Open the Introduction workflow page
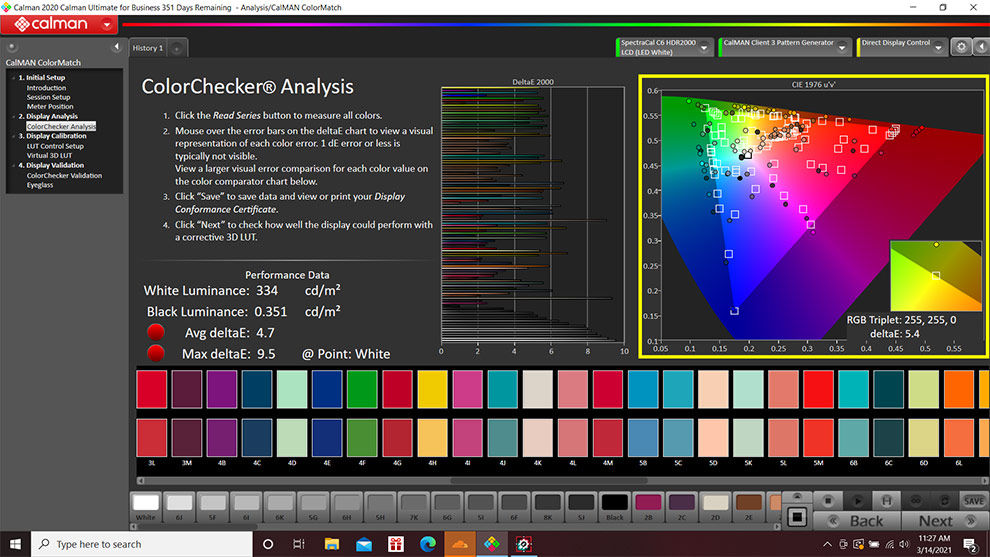Image resolution: width=990 pixels, height=557 pixels. 46,88
